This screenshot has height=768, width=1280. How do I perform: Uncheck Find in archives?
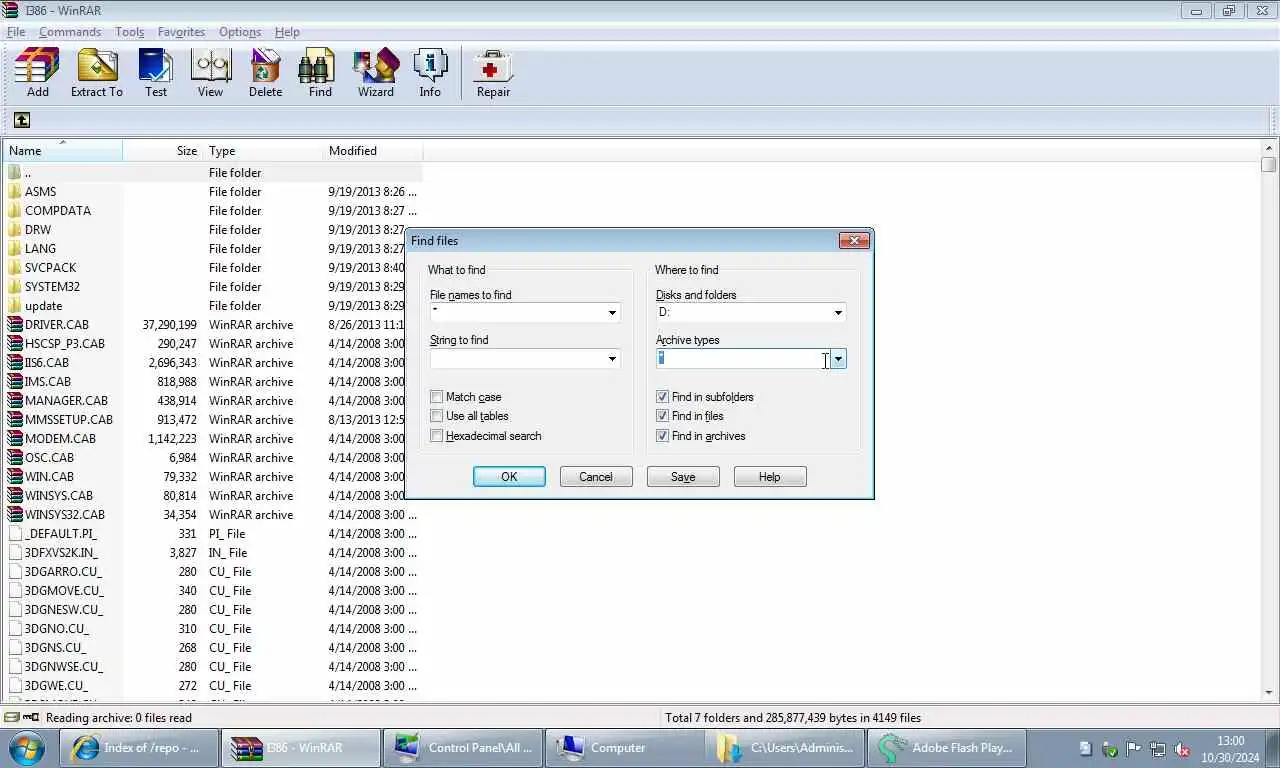(x=662, y=436)
